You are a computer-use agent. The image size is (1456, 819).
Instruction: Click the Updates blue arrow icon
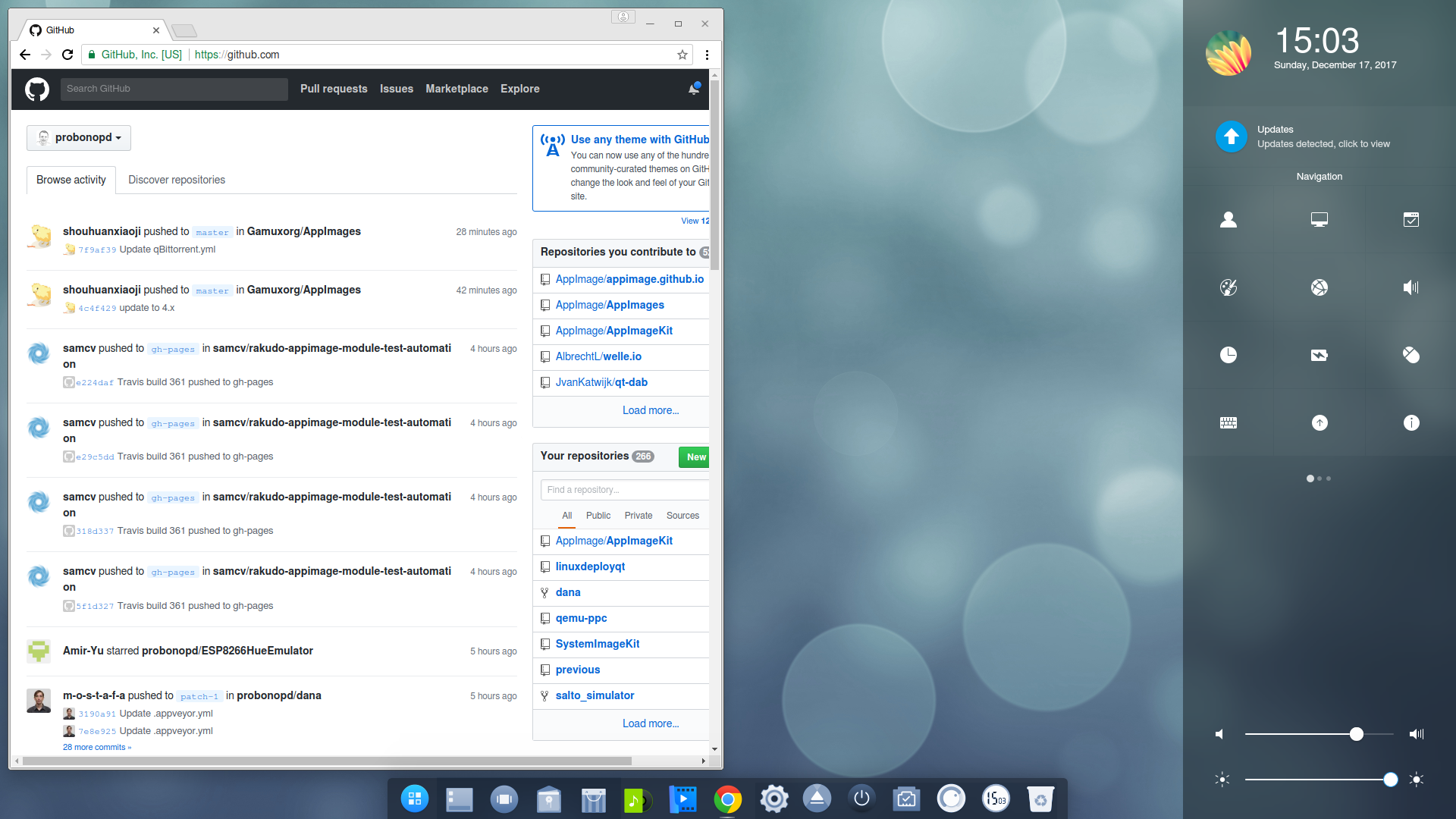(1232, 136)
